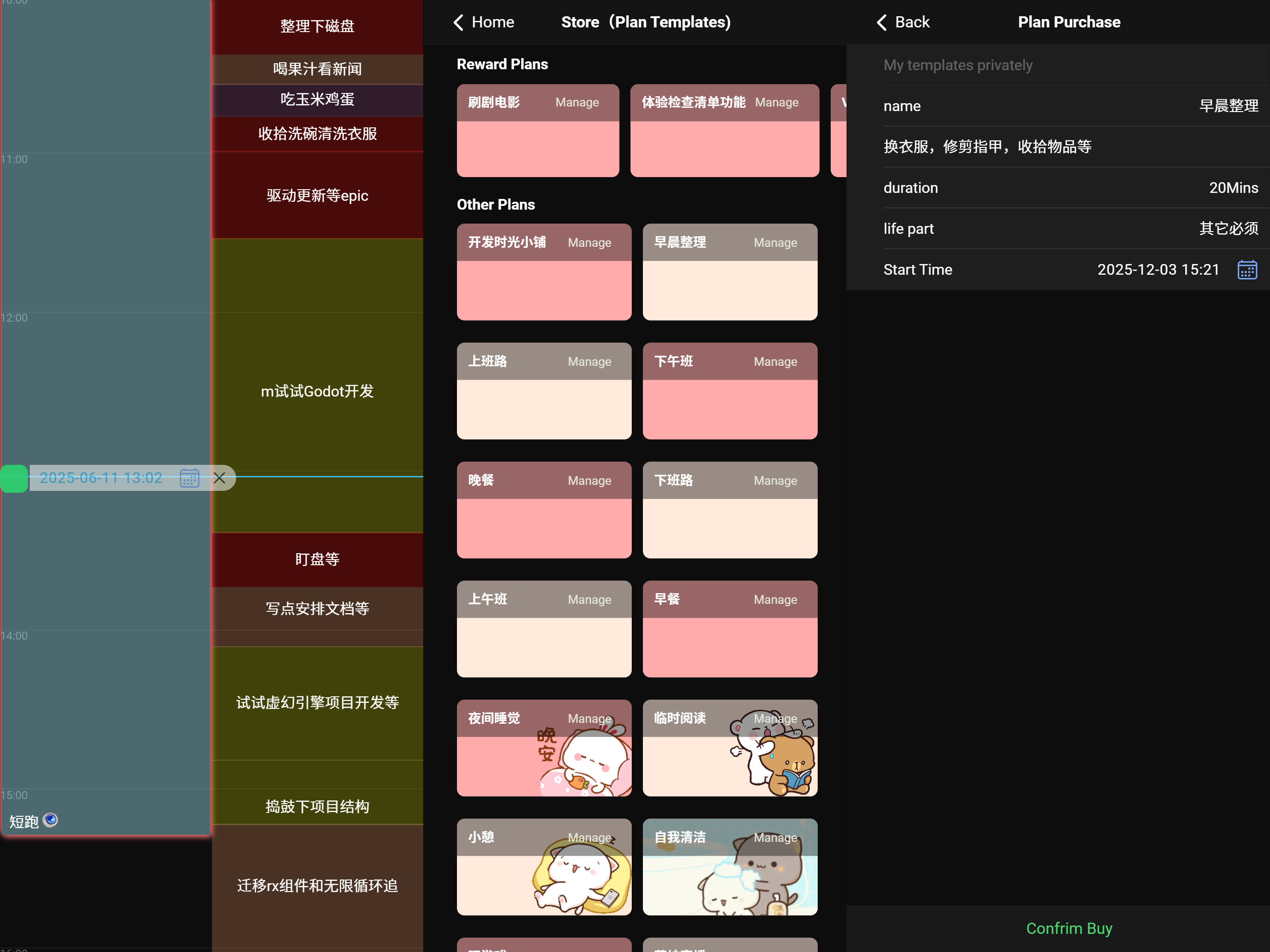Image resolution: width=1270 pixels, height=952 pixels.
Task: Close the timeline date chip with X
Action: [219, 478]
